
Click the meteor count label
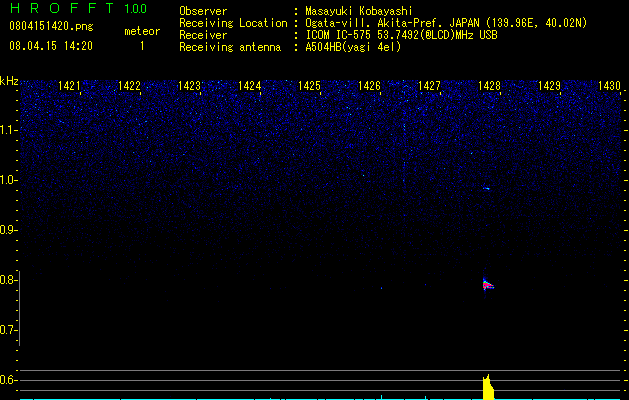(142, 31)
